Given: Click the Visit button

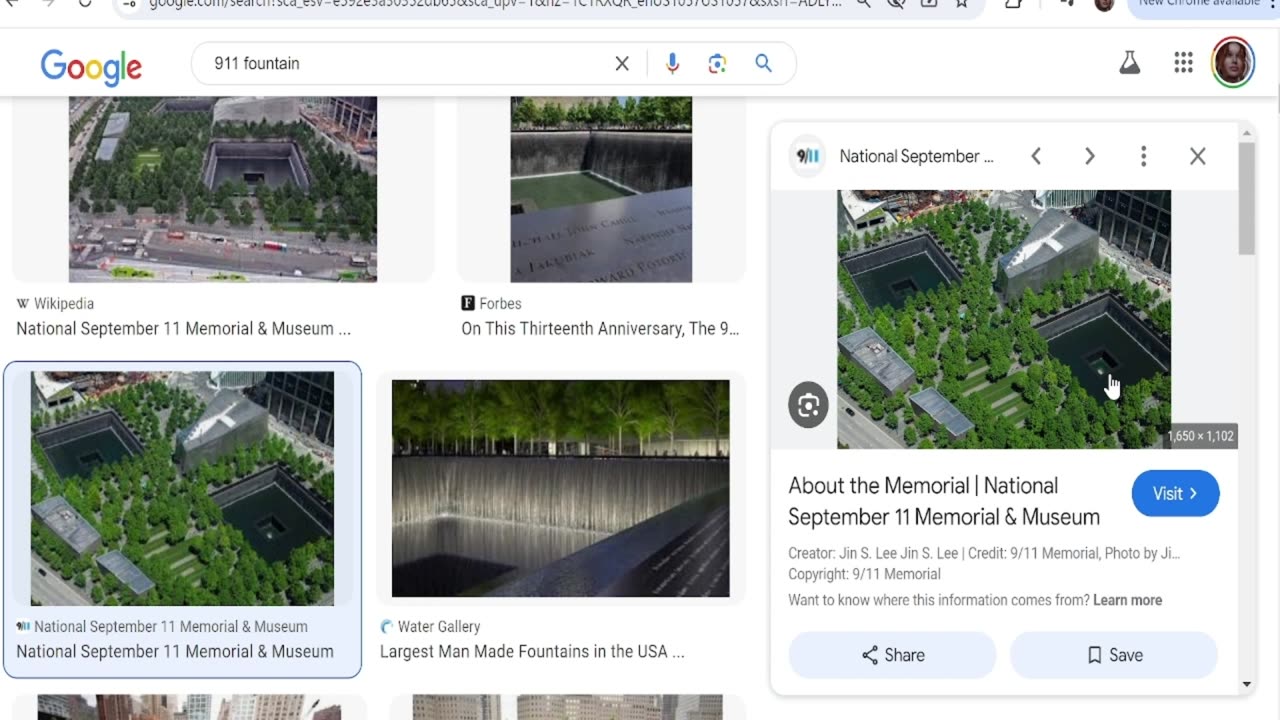Looking at the screenshot, I should tap(1175, 493).
